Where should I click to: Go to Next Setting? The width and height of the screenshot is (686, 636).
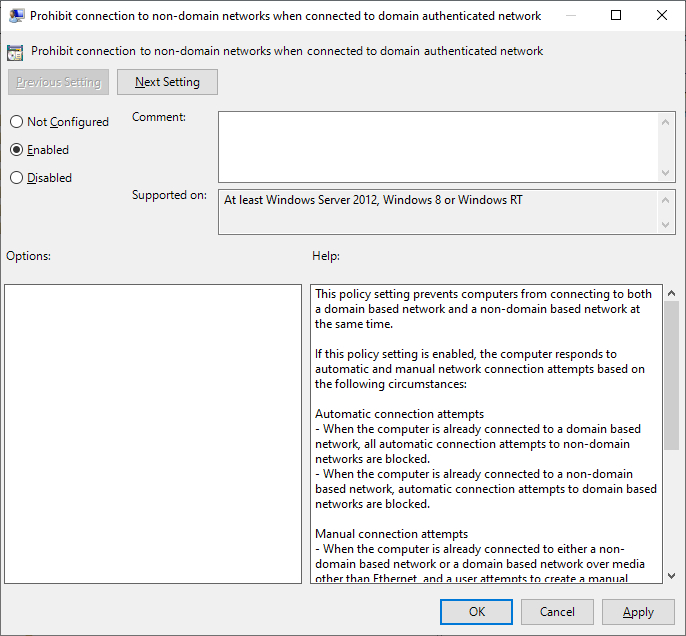pos(167,82)
